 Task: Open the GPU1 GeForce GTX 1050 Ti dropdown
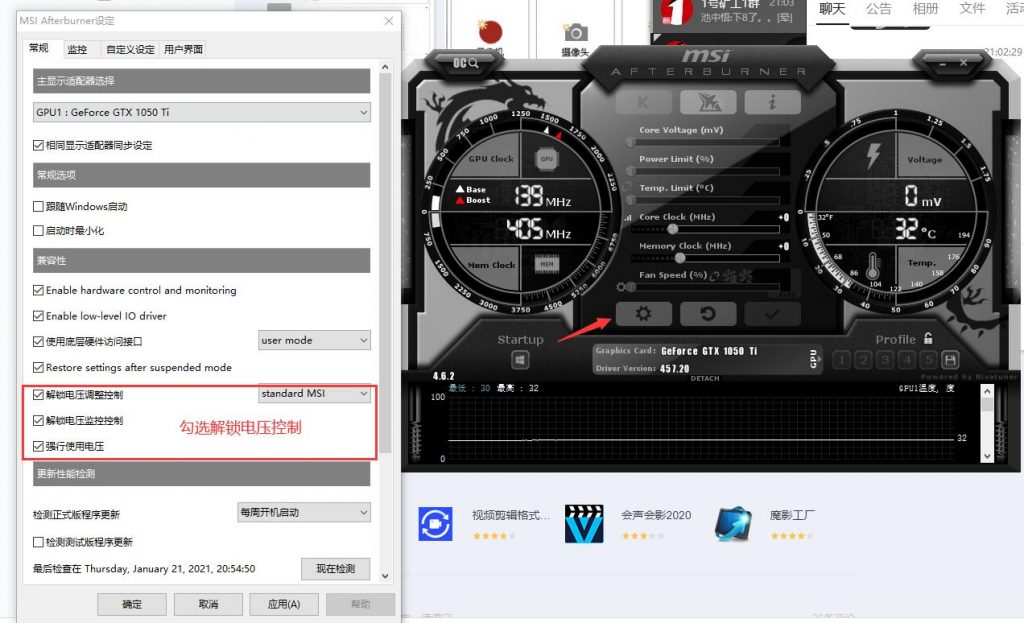click(x=202, y=112)
